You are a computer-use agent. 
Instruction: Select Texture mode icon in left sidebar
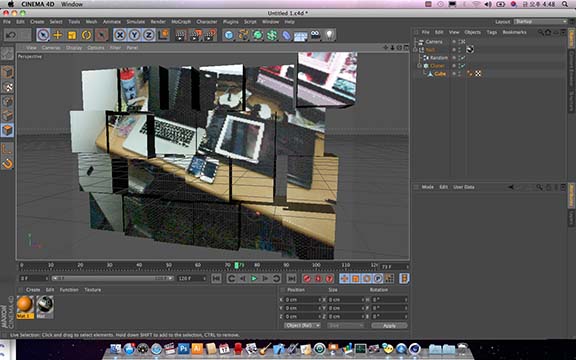pos(7,87)
